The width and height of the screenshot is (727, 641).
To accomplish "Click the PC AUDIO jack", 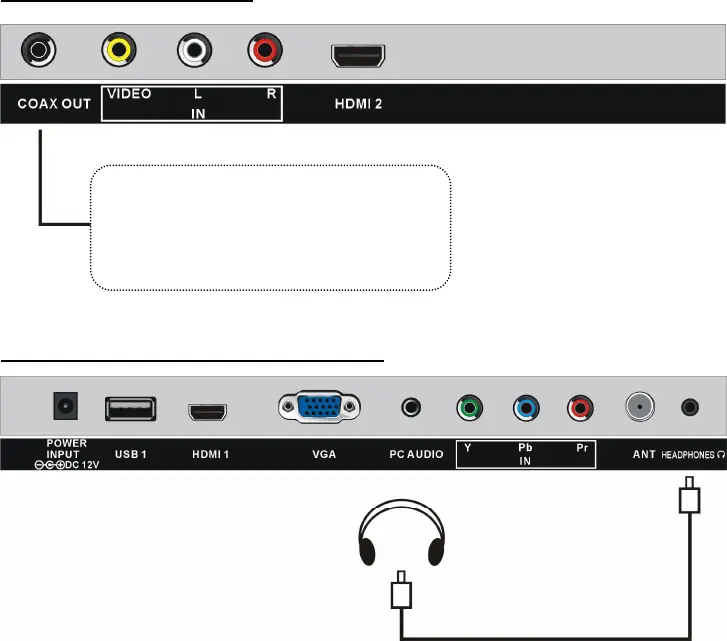I will (411, 408).
